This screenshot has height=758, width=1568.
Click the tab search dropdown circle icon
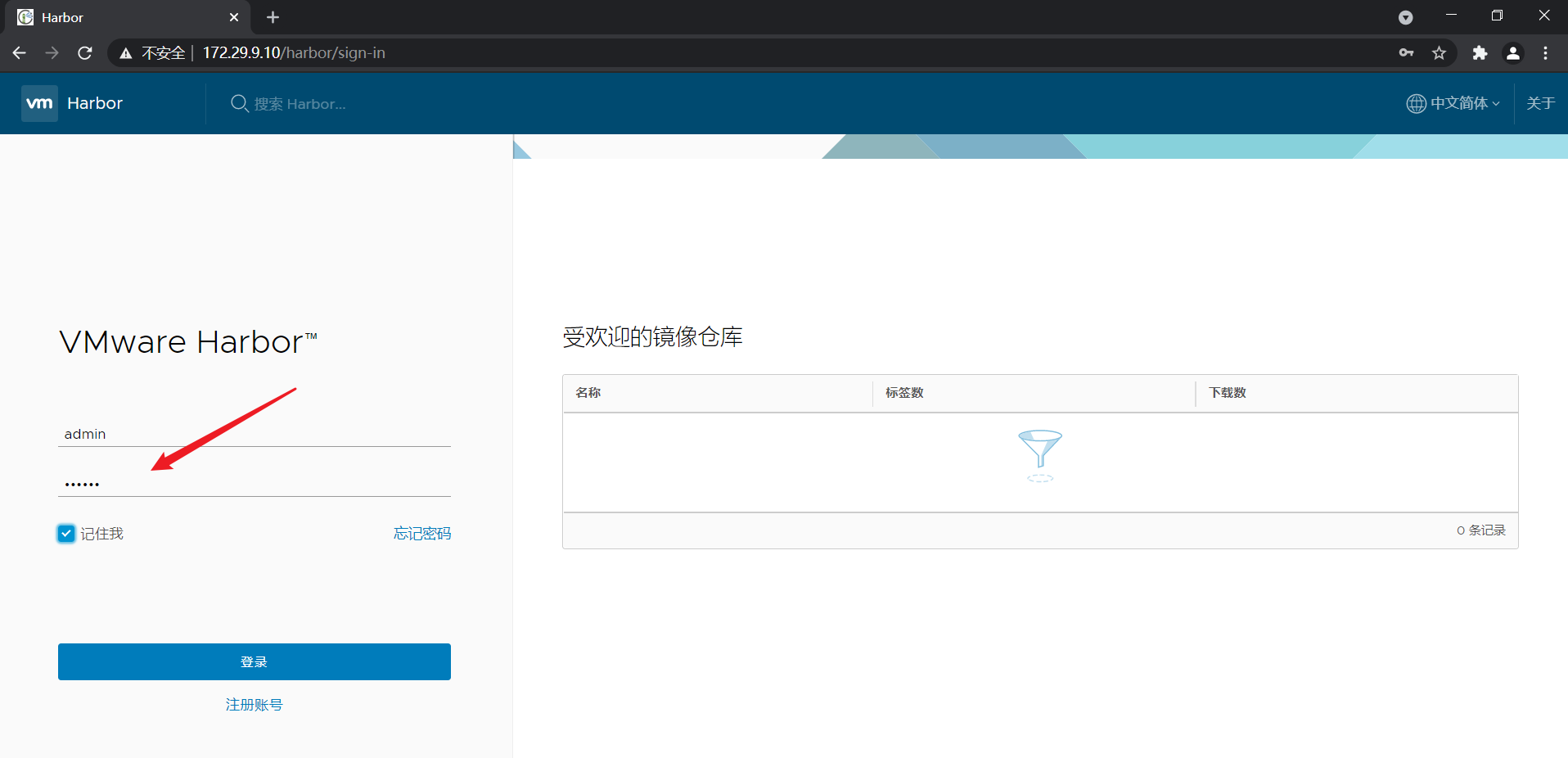point(1406,17)
